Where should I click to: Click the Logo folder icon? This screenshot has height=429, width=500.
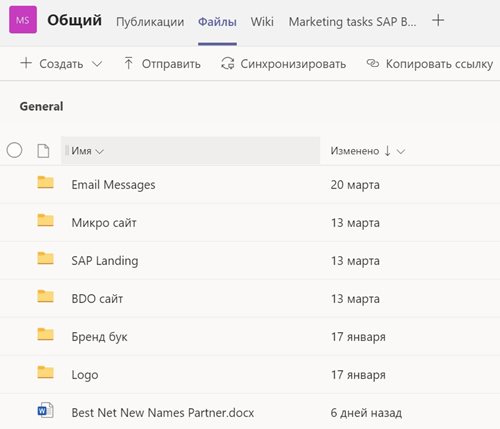pyautogui.click(x=45, y=373)
